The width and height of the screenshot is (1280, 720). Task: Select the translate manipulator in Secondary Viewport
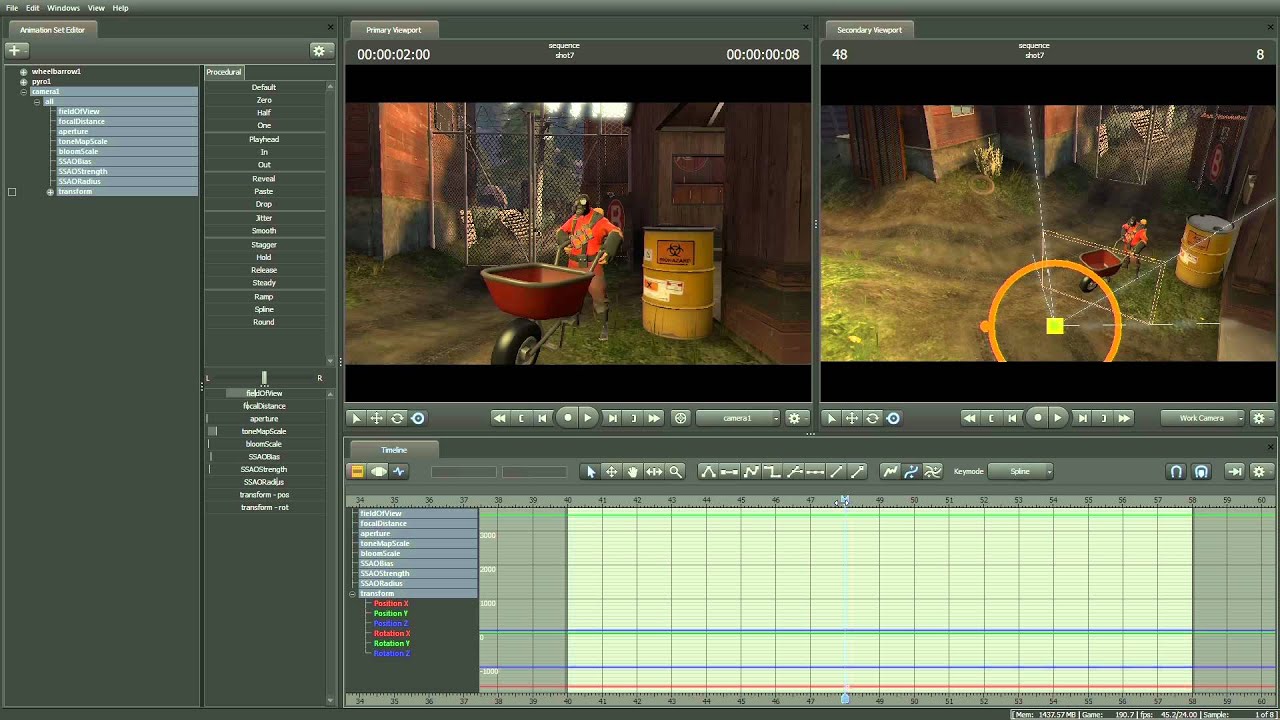(851, 418)
